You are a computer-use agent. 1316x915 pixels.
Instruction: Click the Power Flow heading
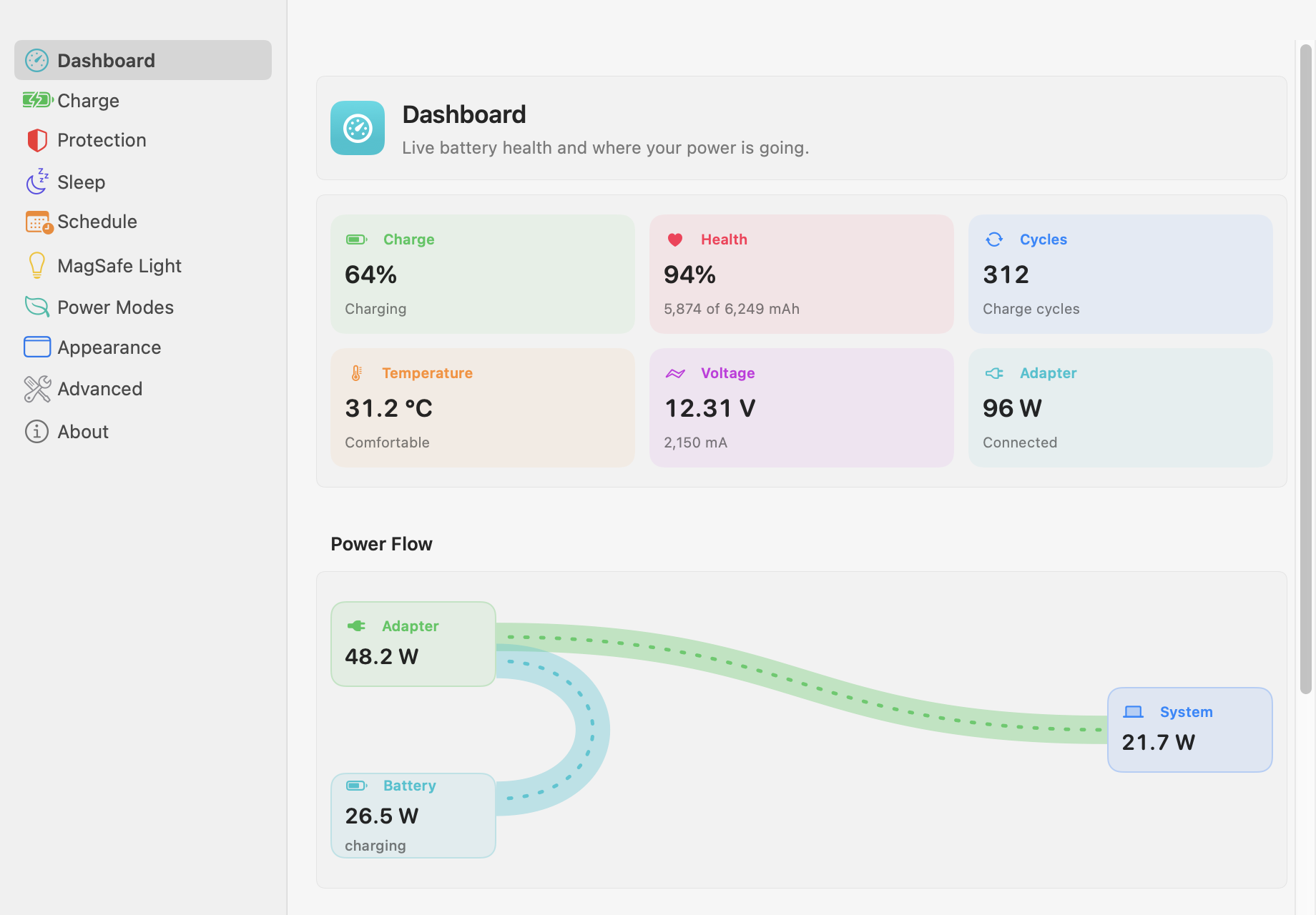click(381, 544)
